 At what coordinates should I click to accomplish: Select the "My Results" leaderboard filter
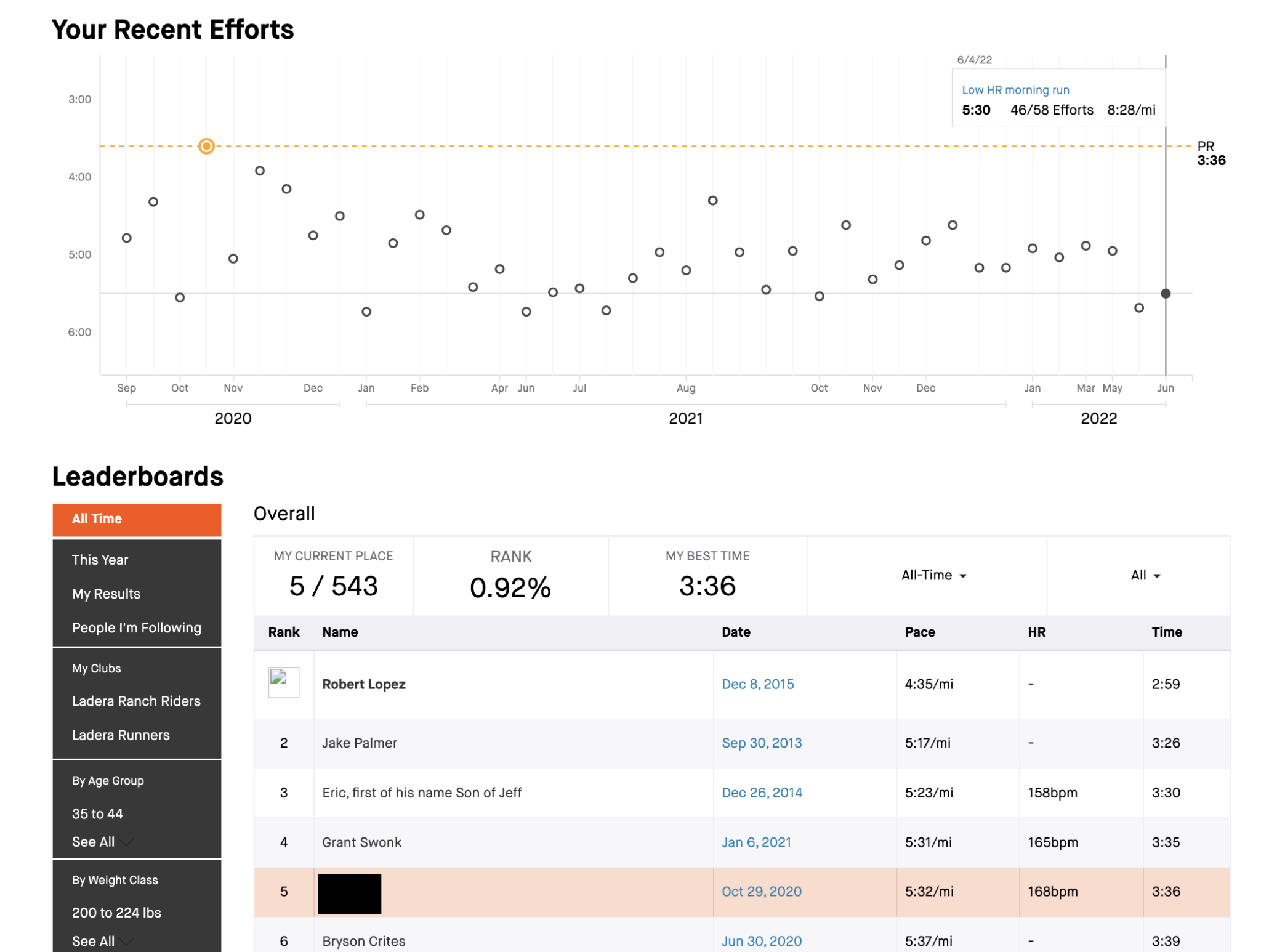106,594
